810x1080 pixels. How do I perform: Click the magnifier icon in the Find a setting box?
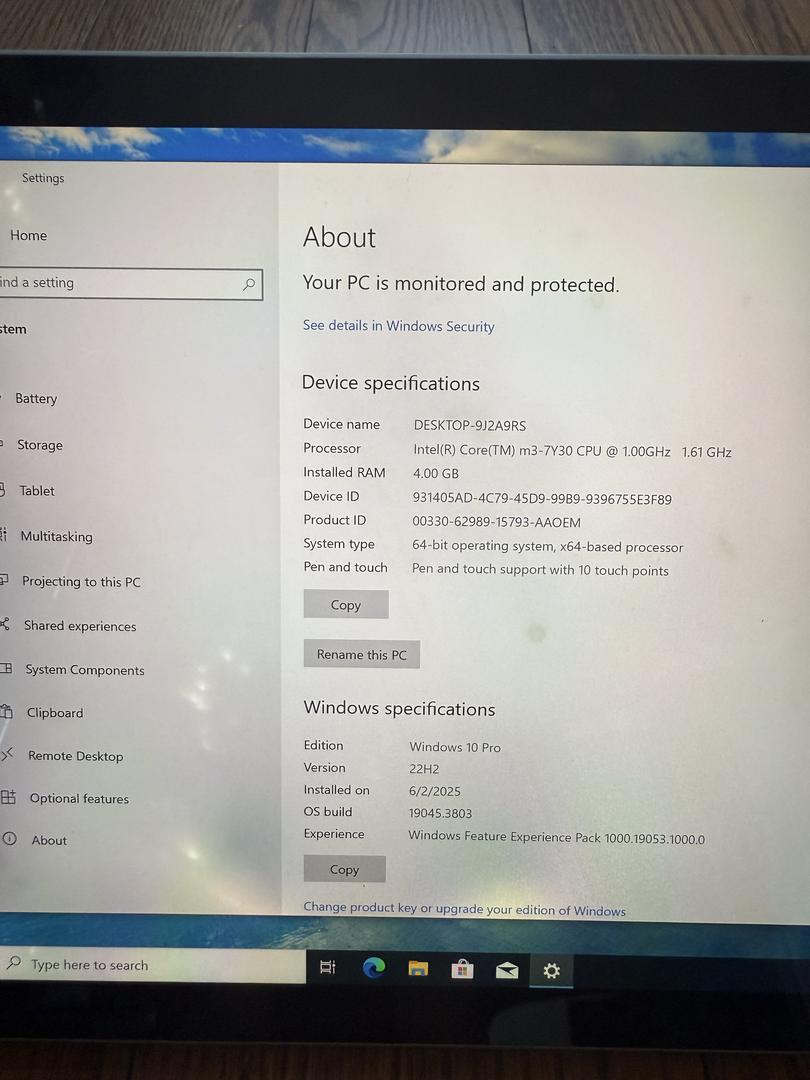click(249, 284)
